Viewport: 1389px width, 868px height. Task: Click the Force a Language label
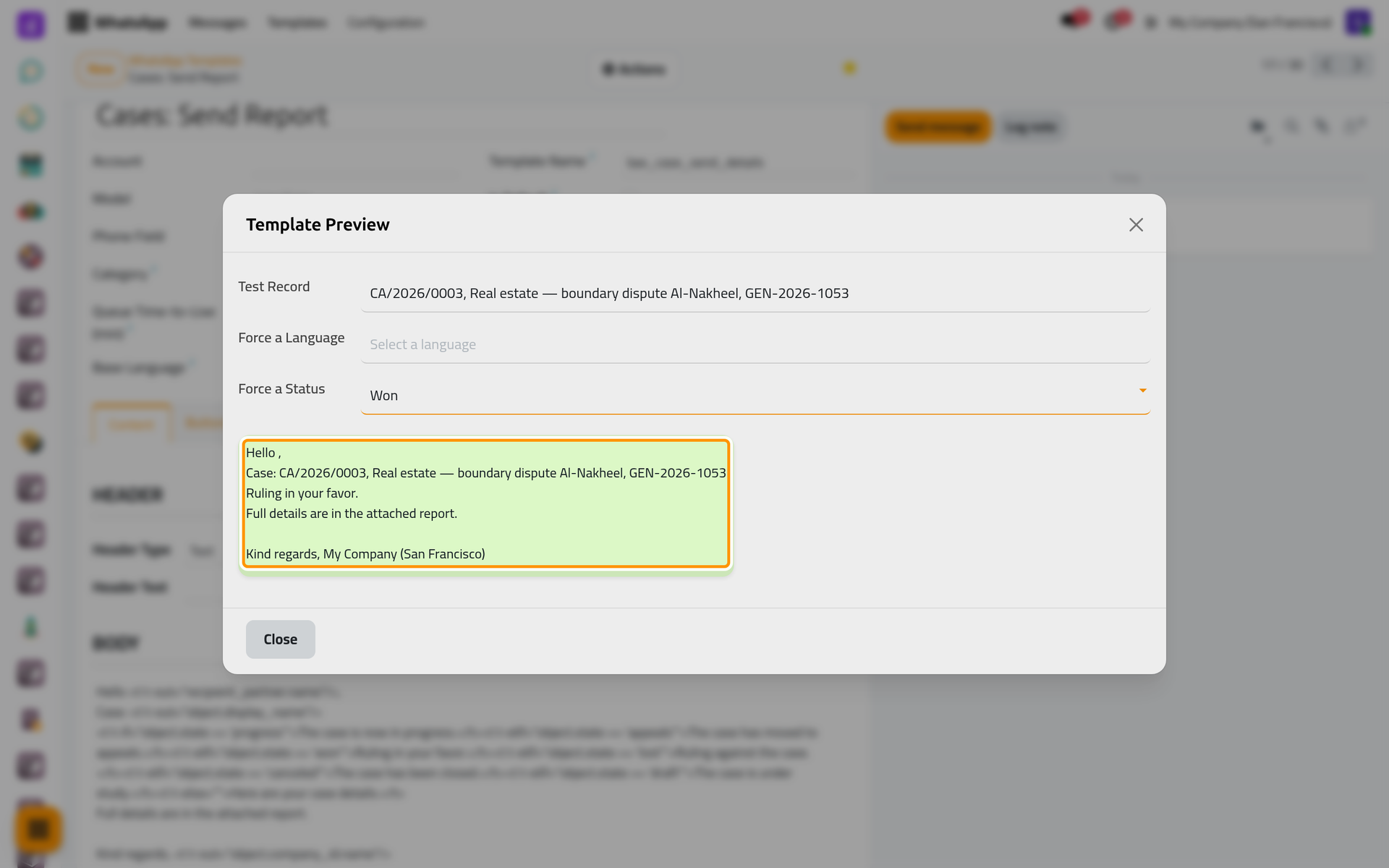point(292,338)
